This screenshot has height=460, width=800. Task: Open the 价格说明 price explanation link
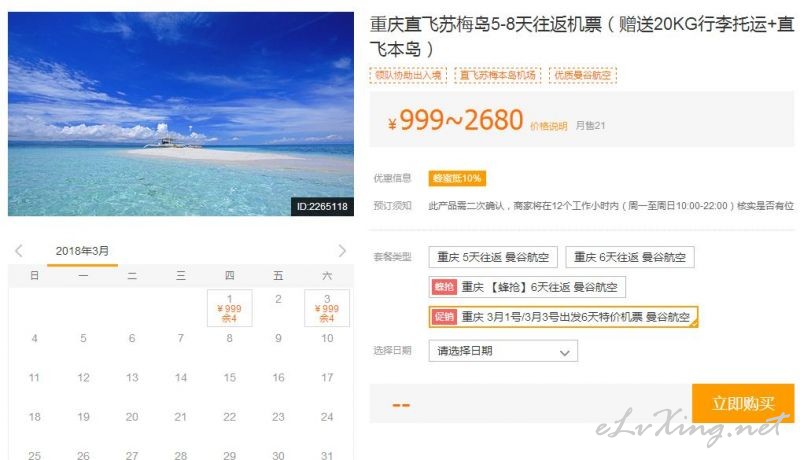pyautogui.click(x=548, y=126)
